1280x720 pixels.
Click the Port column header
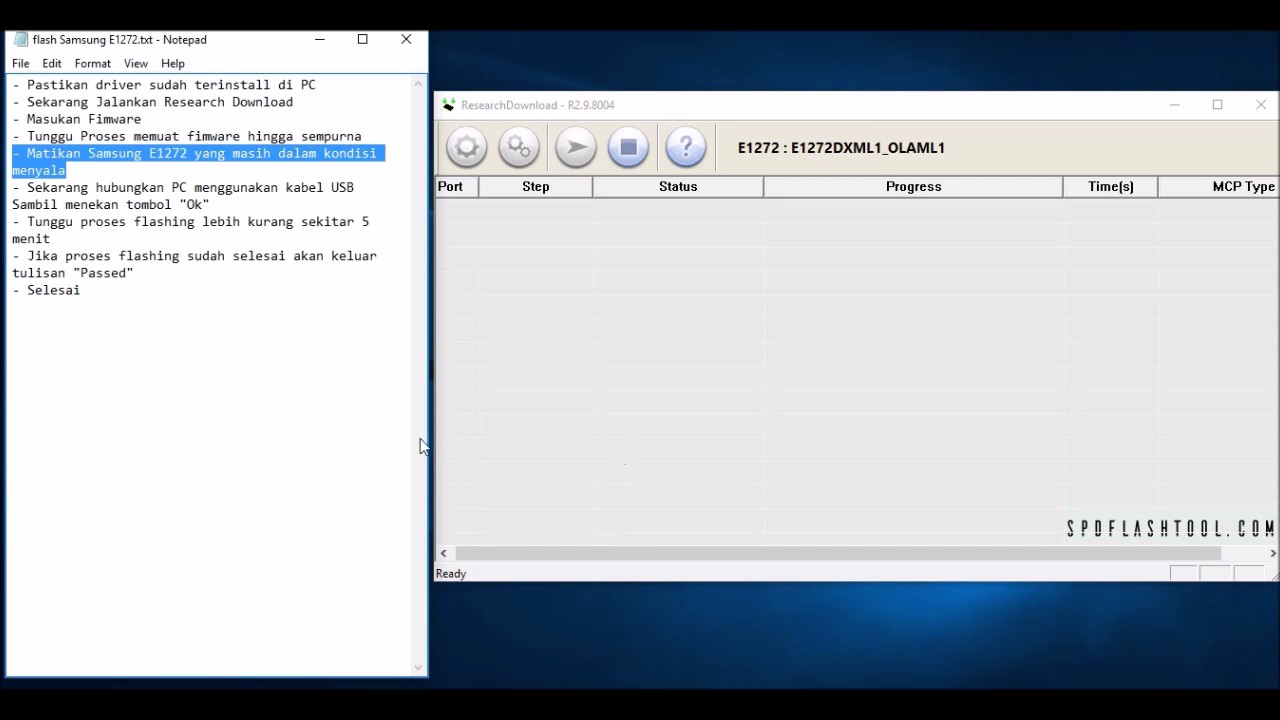click(x=457, y=187)
